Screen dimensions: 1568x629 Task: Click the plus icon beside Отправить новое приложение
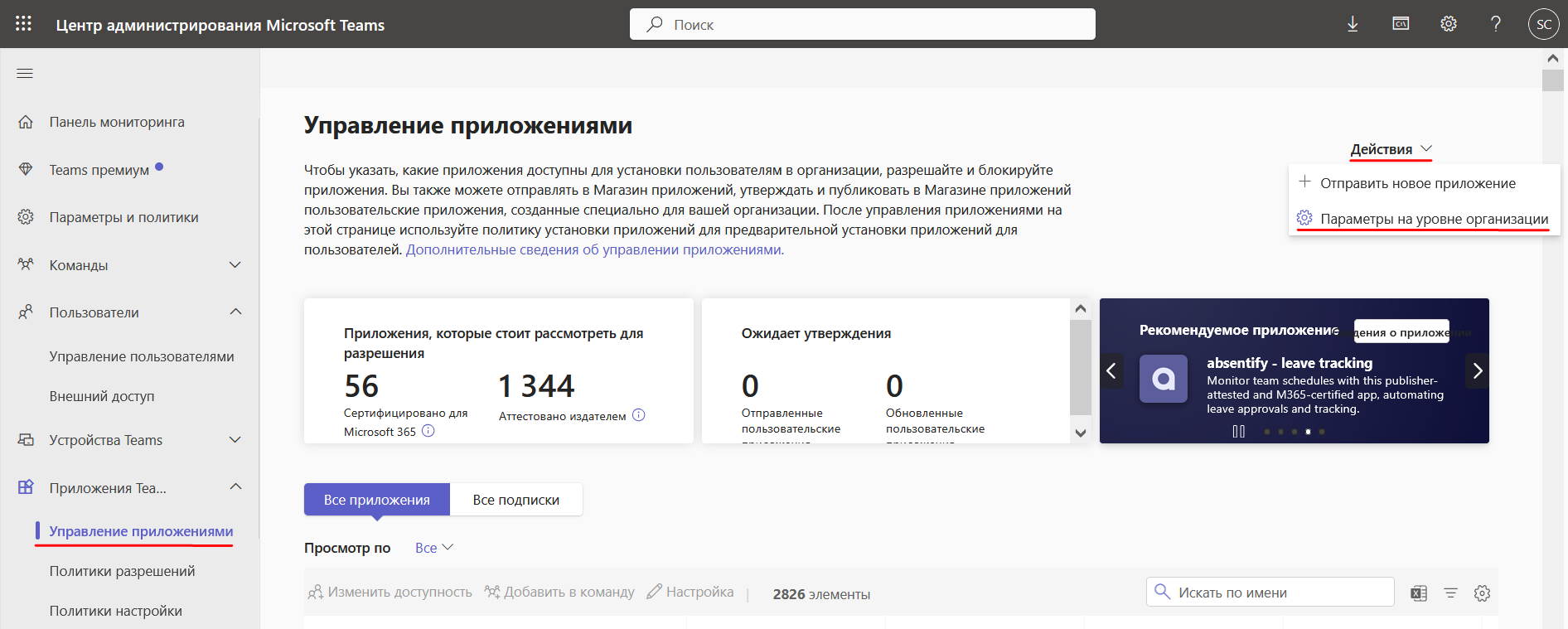pos(1304,181)
